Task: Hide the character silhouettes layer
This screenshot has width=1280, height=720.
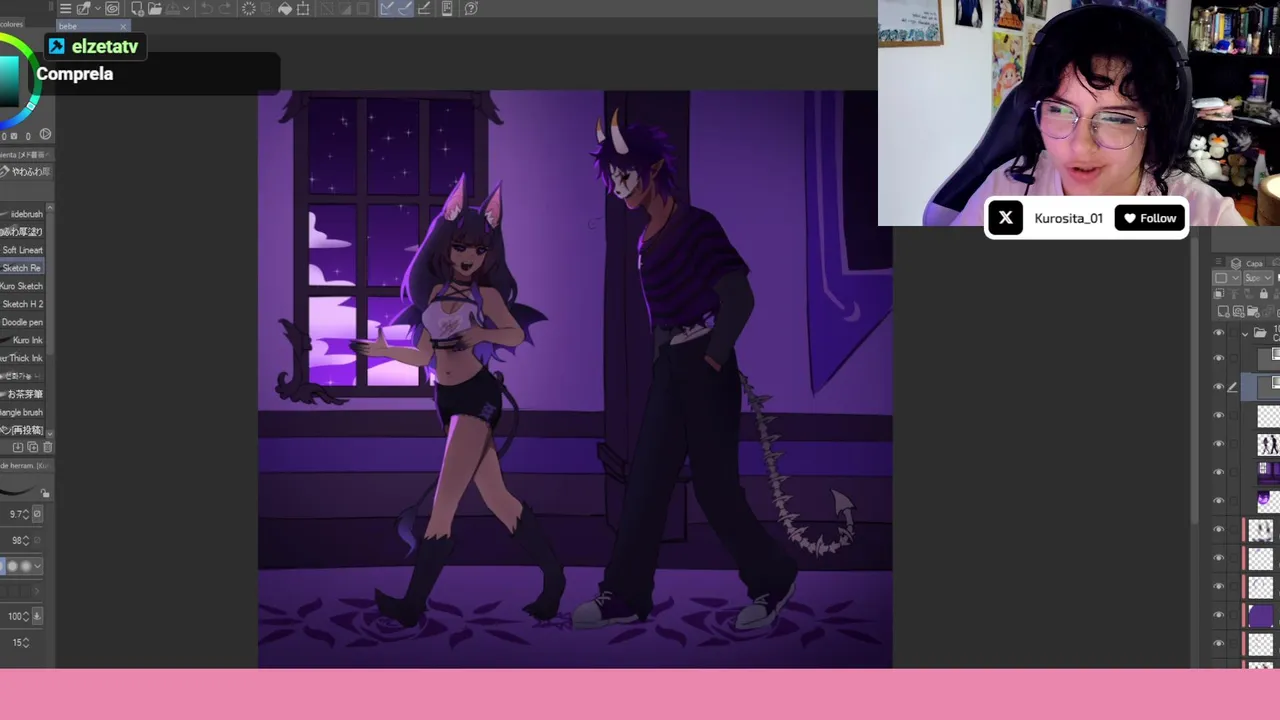Action: (x=1218, y=443)
